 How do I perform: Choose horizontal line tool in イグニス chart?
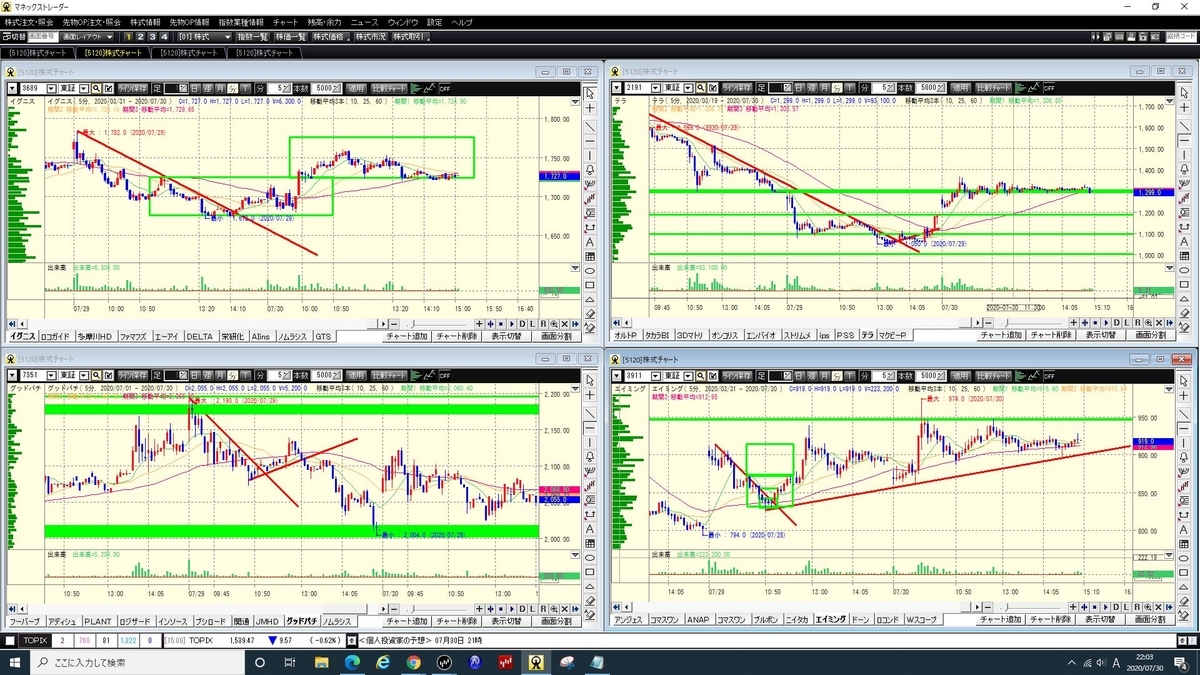coord(590,140)
